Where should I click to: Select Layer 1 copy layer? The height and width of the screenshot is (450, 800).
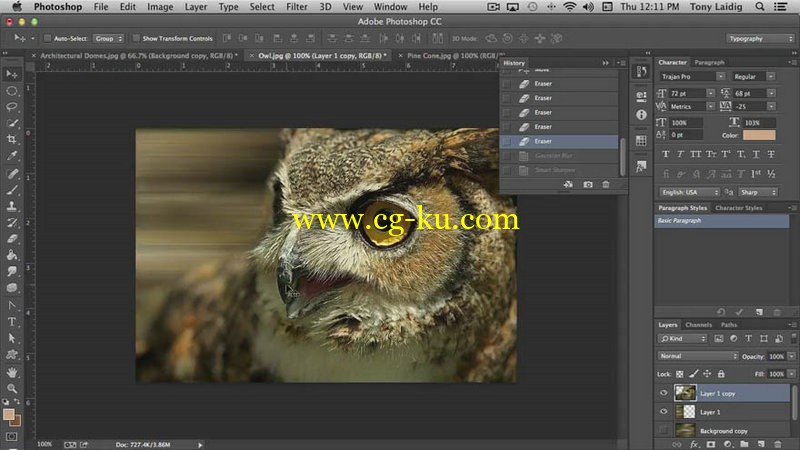point(731,393)
